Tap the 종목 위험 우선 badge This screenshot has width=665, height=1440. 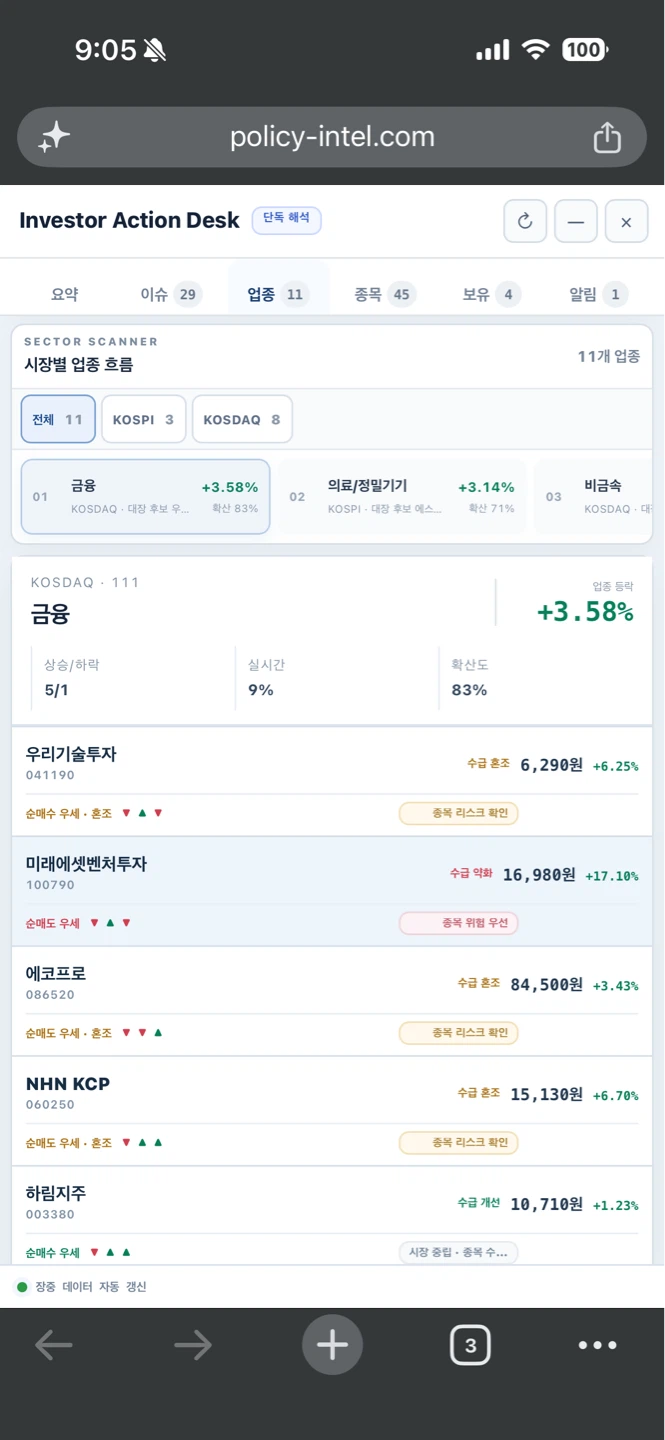click(459, 923)
